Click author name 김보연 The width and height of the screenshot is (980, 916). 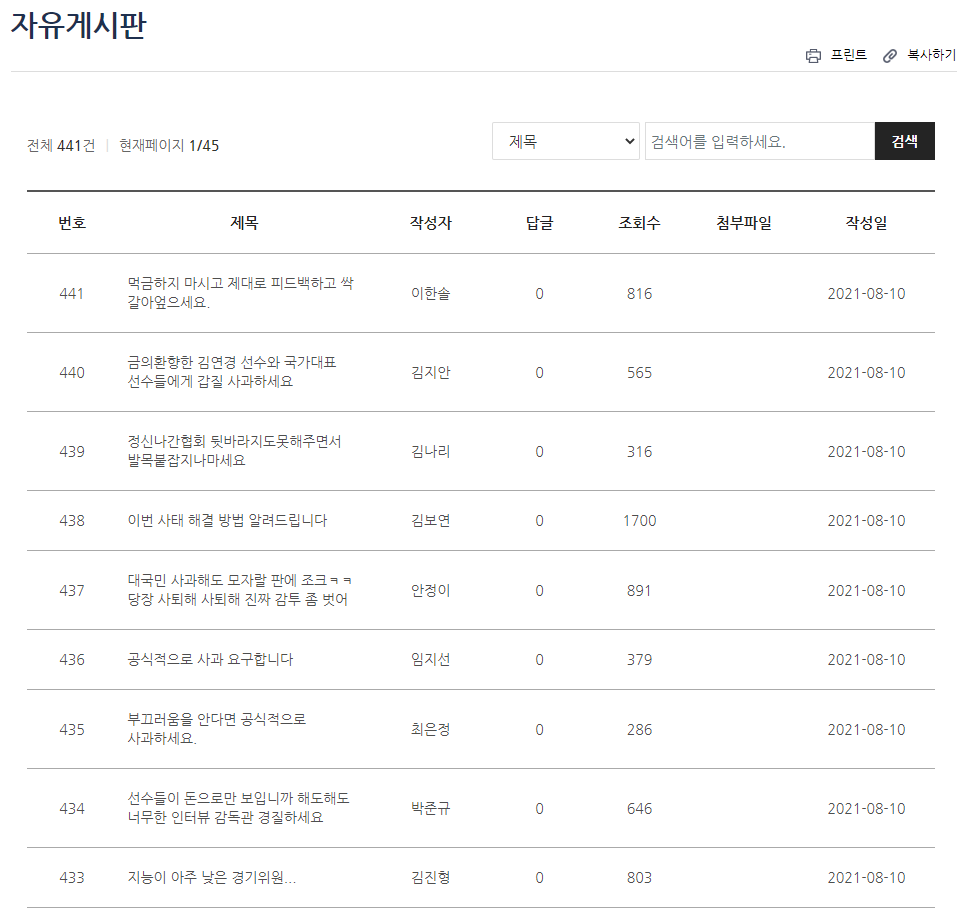(x=431, y=520)
